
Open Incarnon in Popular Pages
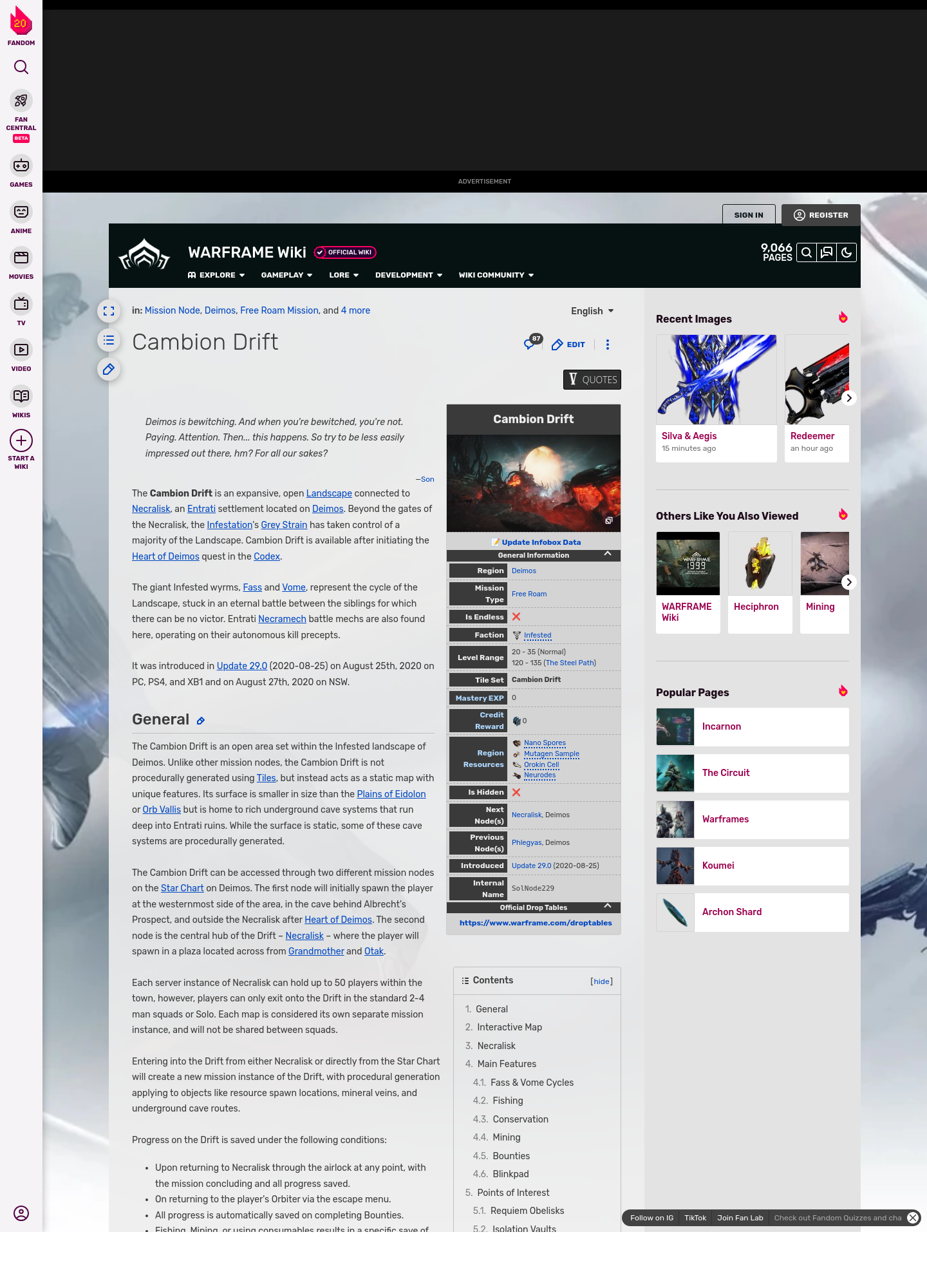coord(753,726)
